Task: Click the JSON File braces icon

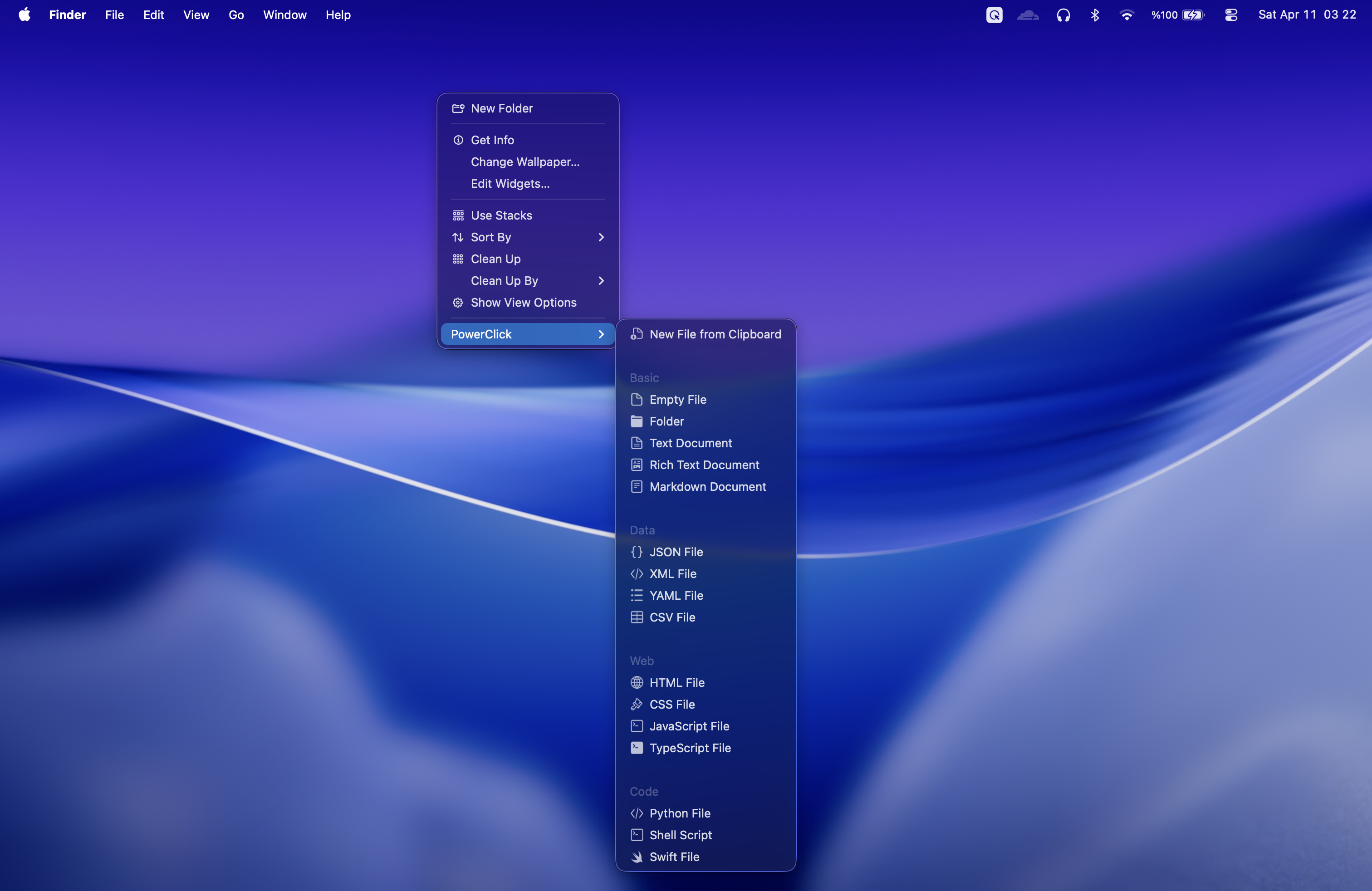Action: [637, 552]
